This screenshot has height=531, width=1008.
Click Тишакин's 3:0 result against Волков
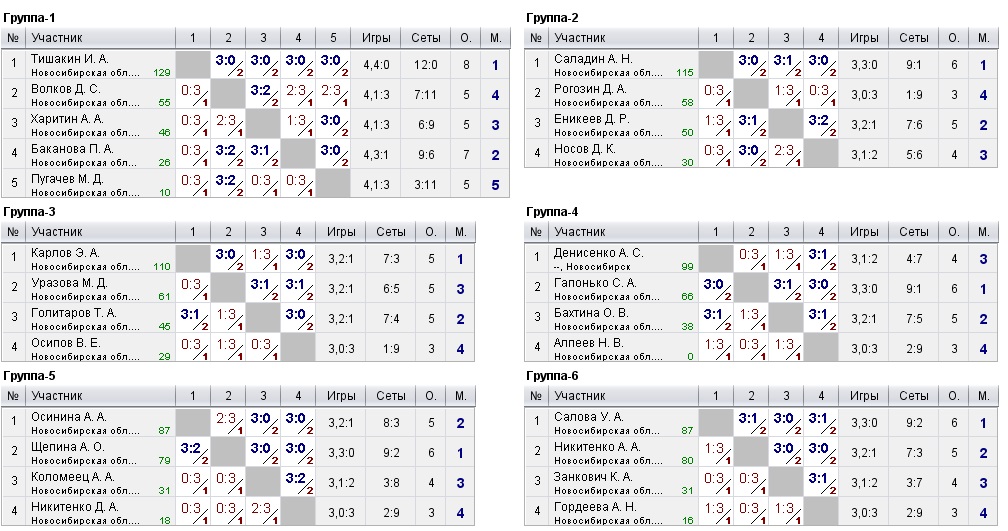coord(229,60)
